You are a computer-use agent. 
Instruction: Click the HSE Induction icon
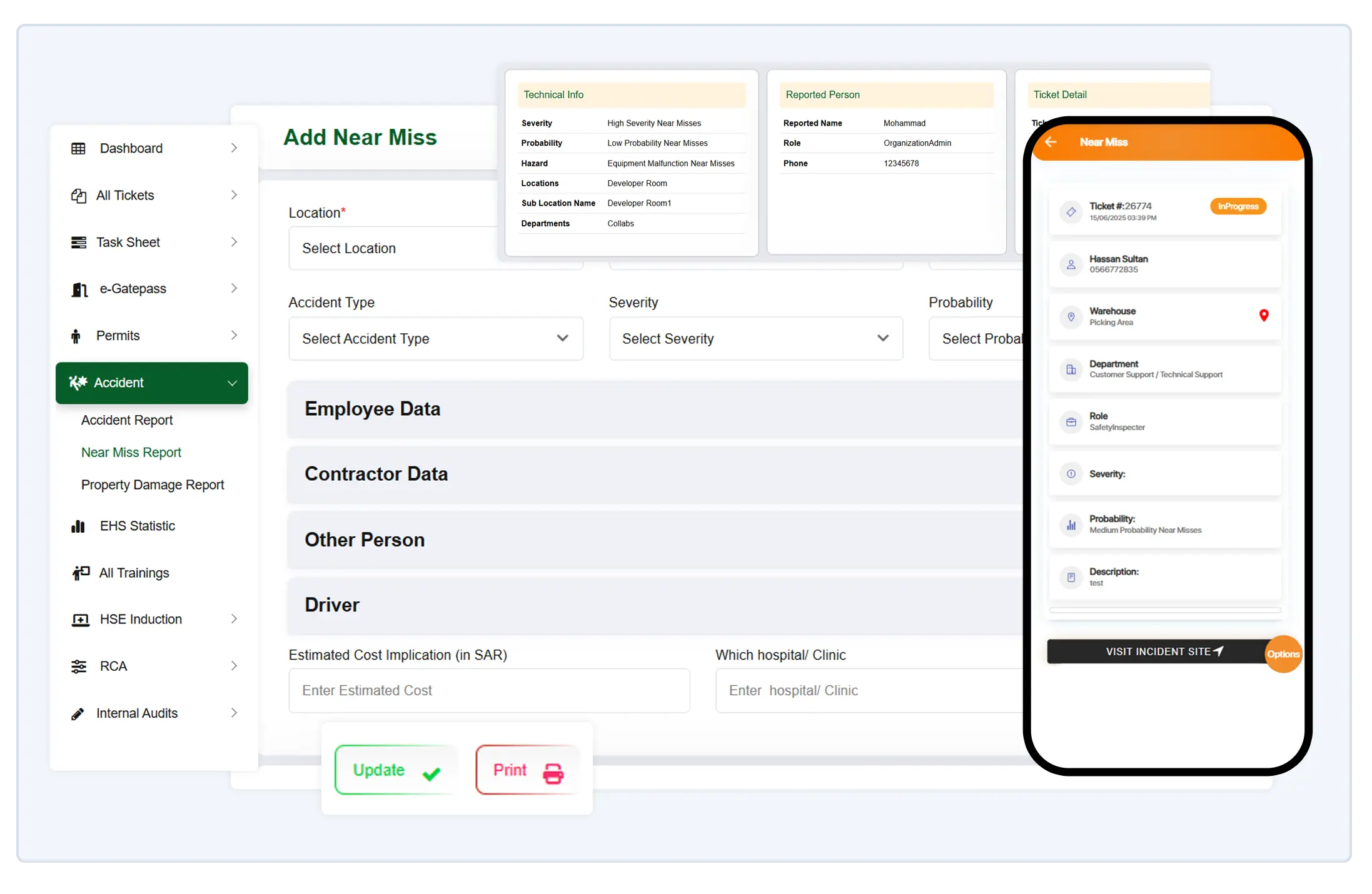click(80, 620)
